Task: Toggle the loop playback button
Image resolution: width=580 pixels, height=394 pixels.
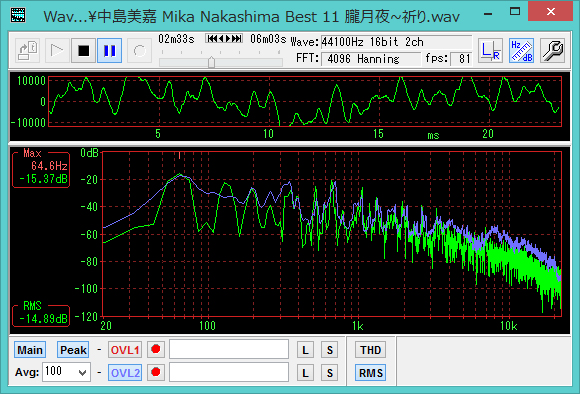Action: (139, 51)
